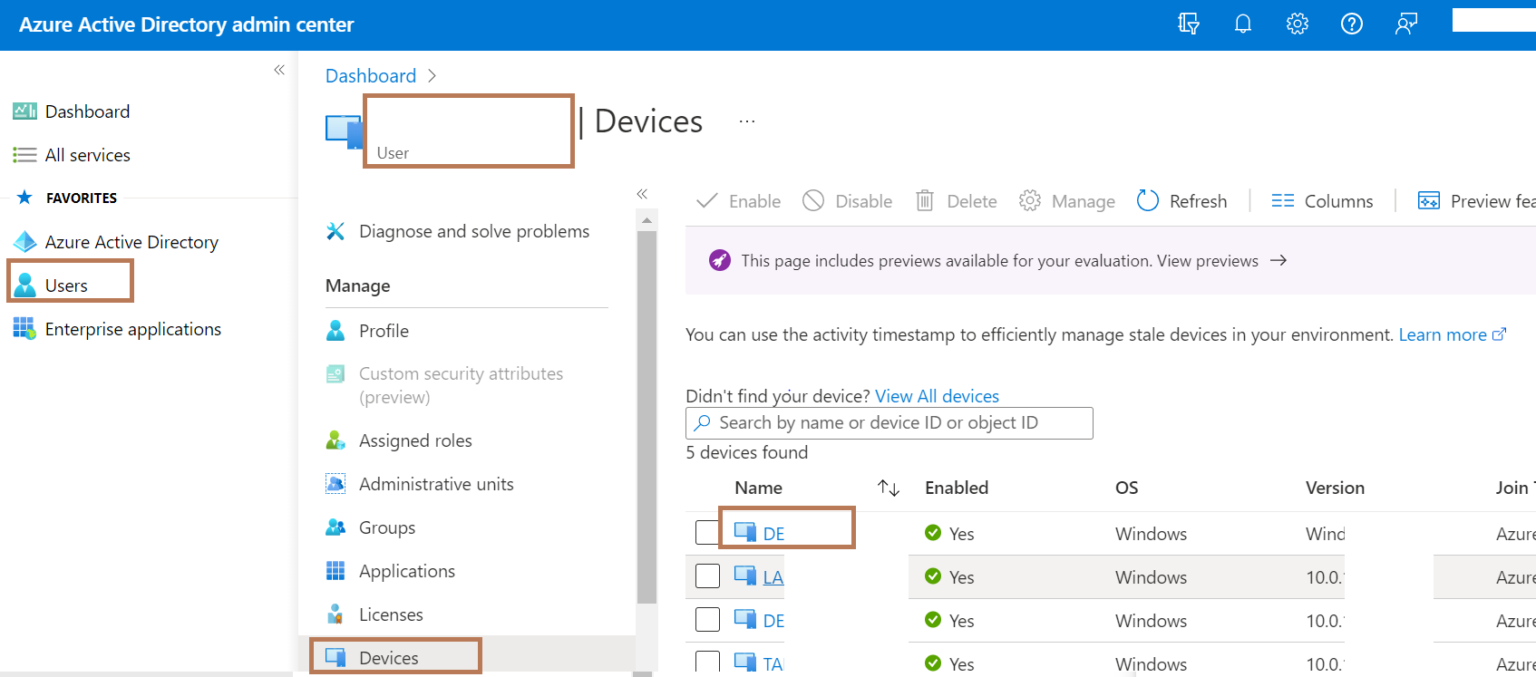Click the View All devices link
The image size is (1536, 677).
point(937,395)
